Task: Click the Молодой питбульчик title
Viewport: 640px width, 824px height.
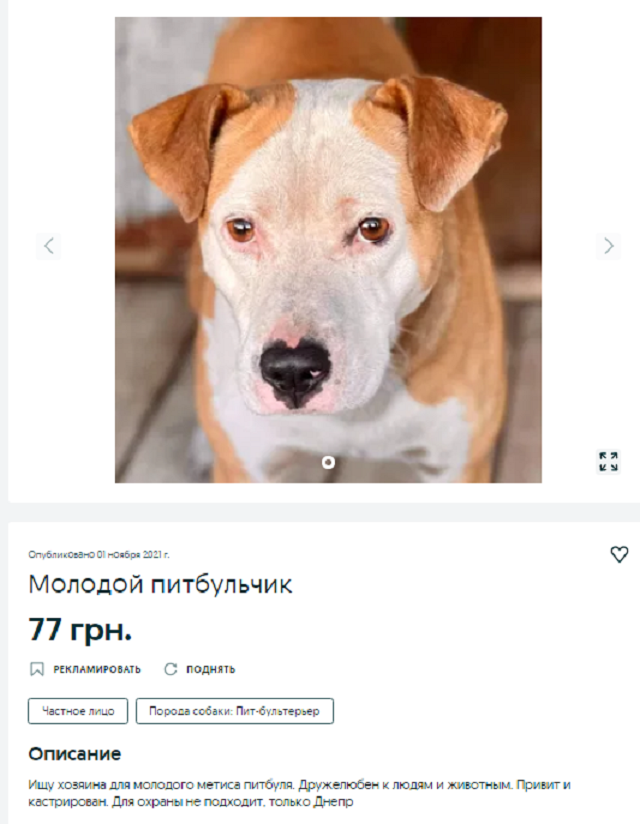Action: tap(160, 584)
